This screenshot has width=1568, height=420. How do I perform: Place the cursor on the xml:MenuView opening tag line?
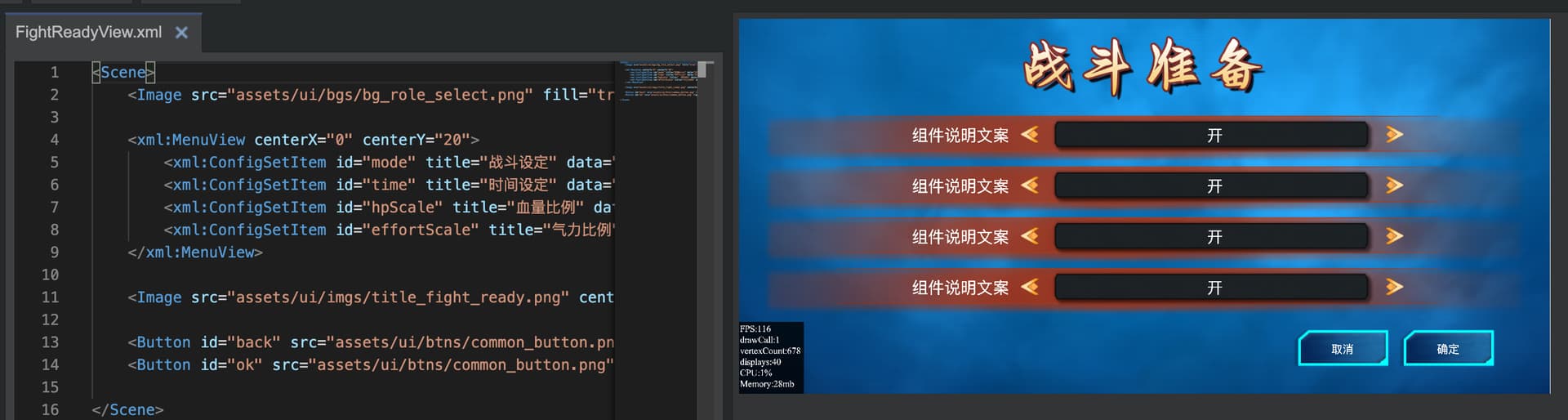pos(302,140)
